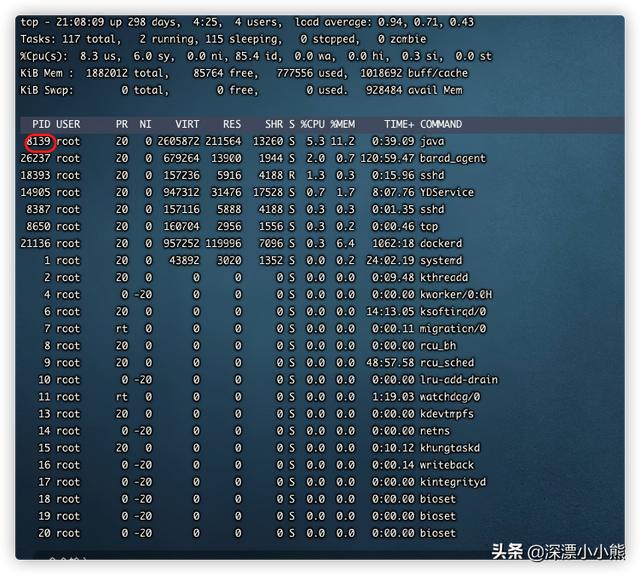The width and height of the screenshot is (640, 575).
Task: Click the load average values
Action: tap(433, 22)
